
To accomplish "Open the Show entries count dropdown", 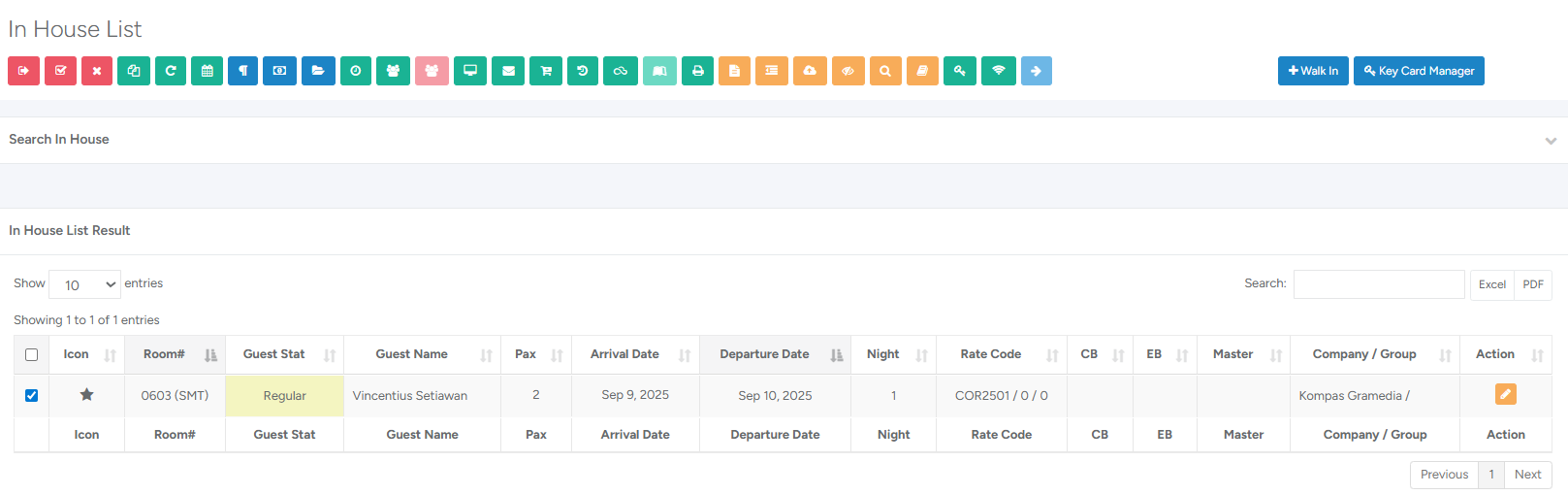I will [84, 284].
